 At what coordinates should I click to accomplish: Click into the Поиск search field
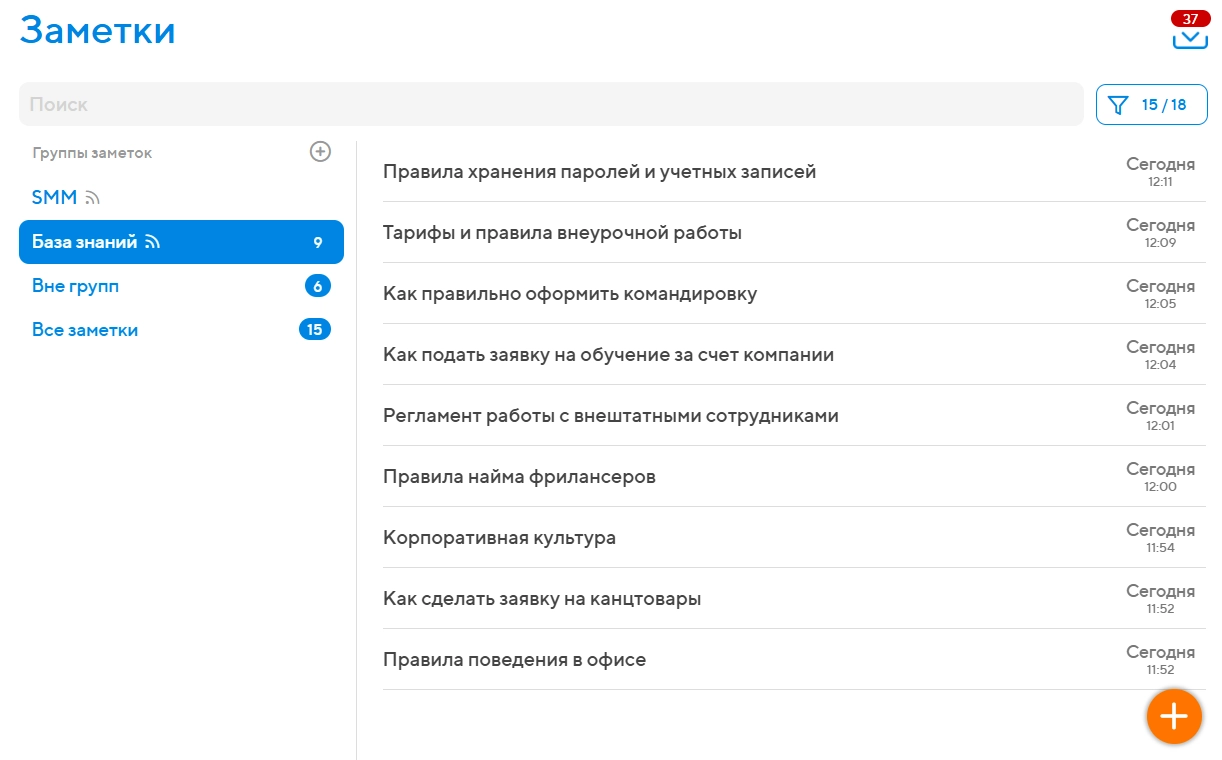(551, 104)
